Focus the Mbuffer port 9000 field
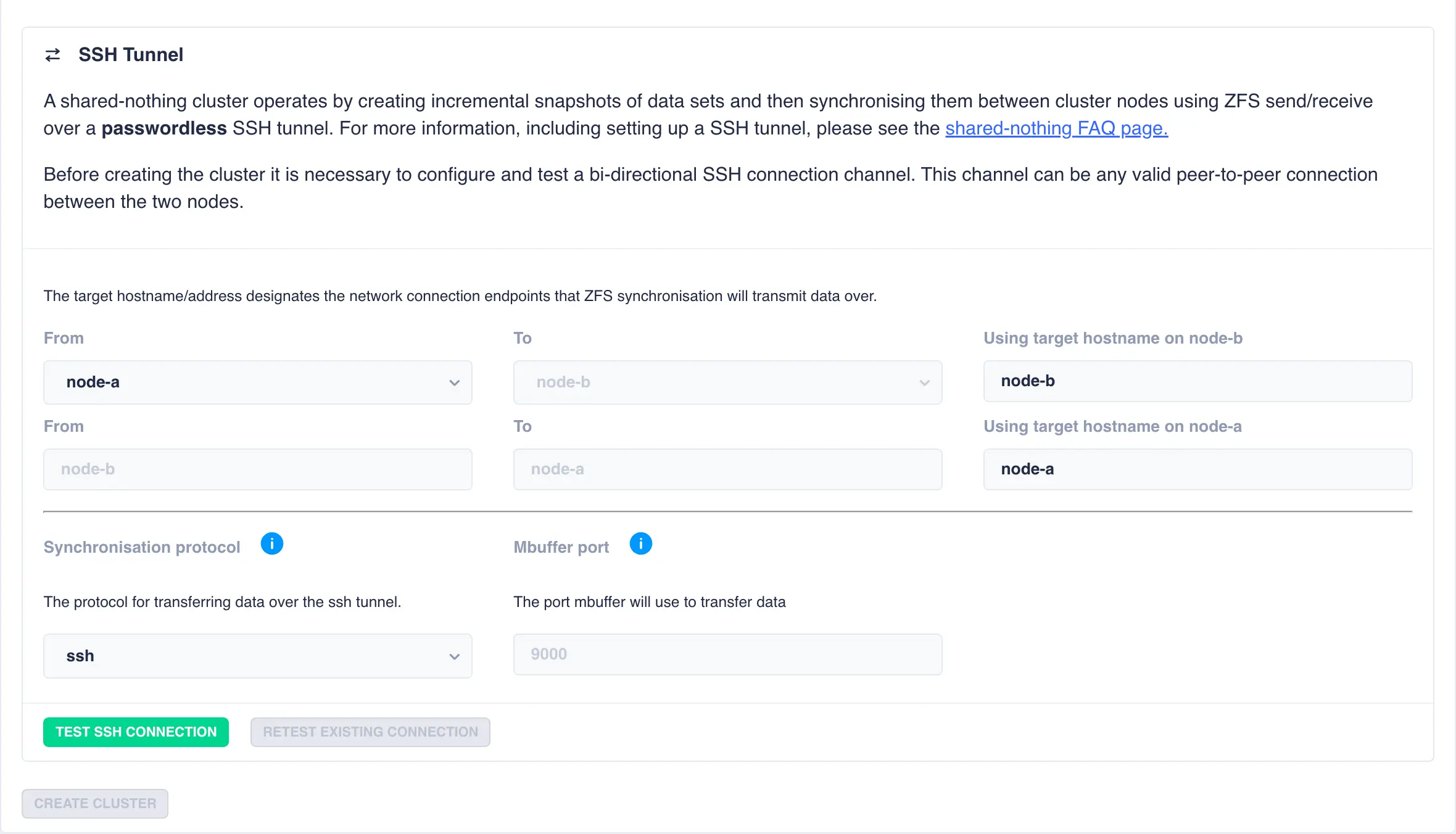1456x834 pixels. [x=727, y=654]
